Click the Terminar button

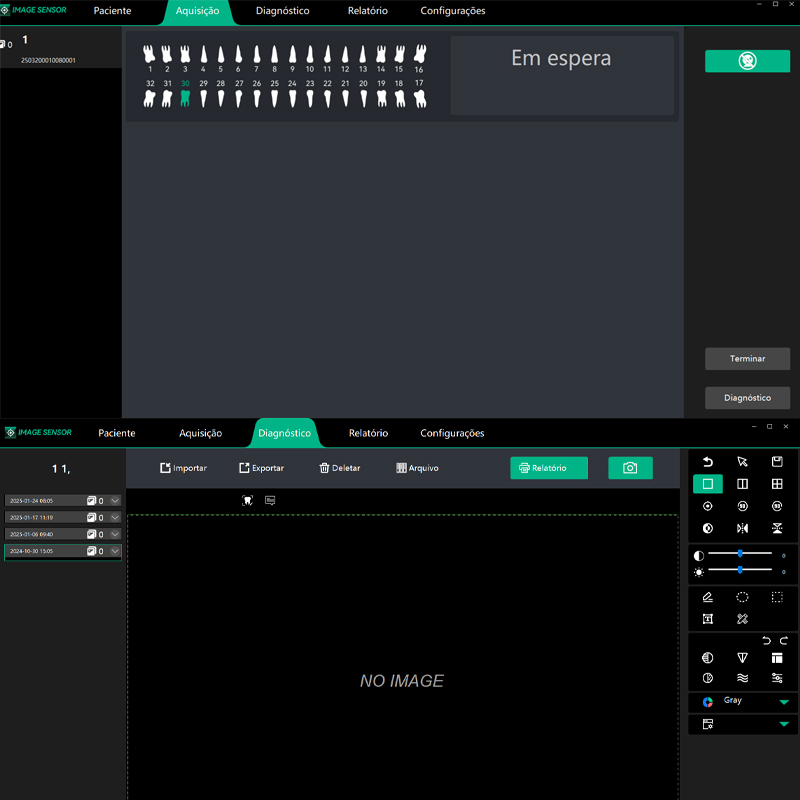[747, 359]
